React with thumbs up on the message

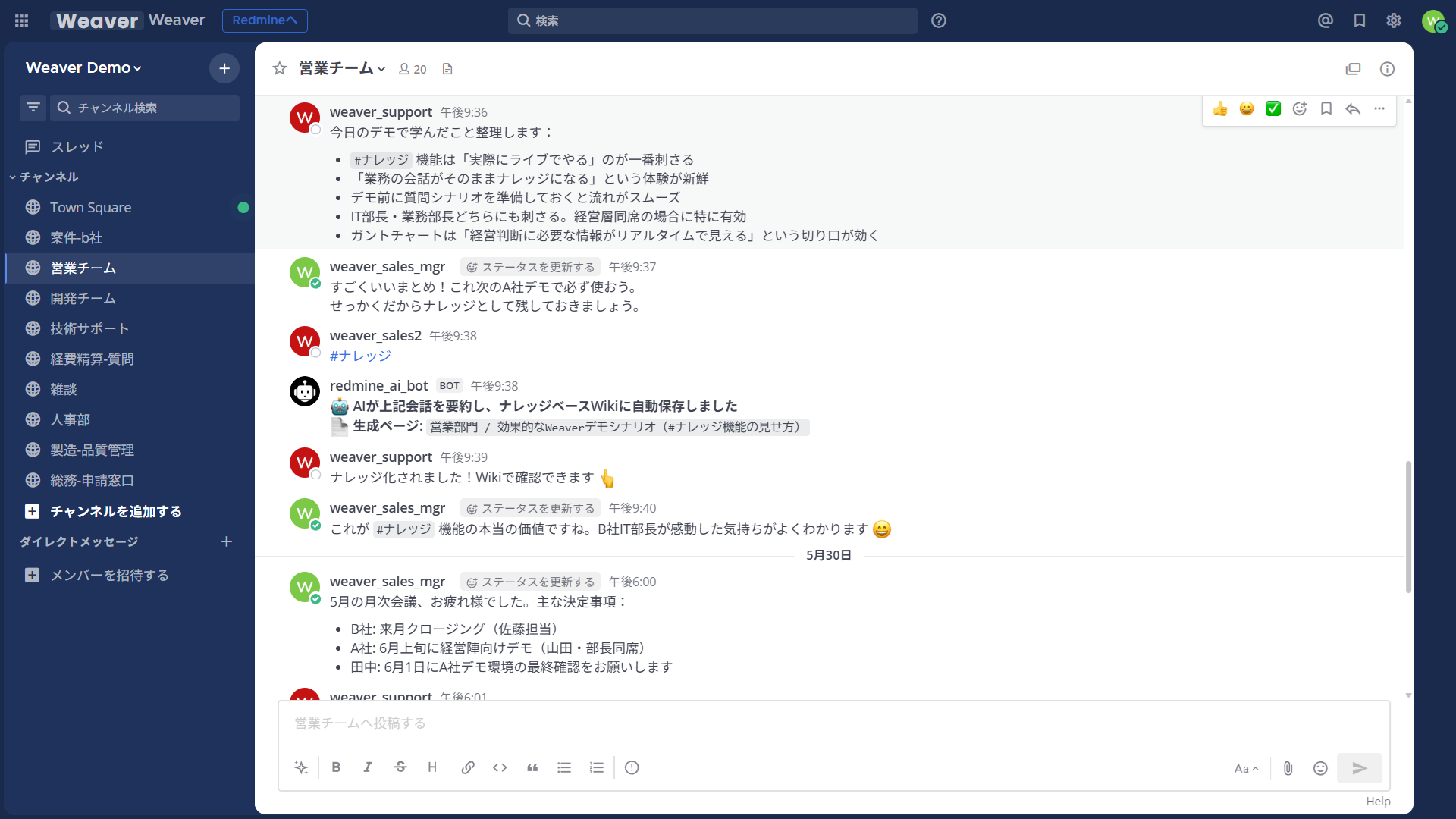pos(1220,108)
